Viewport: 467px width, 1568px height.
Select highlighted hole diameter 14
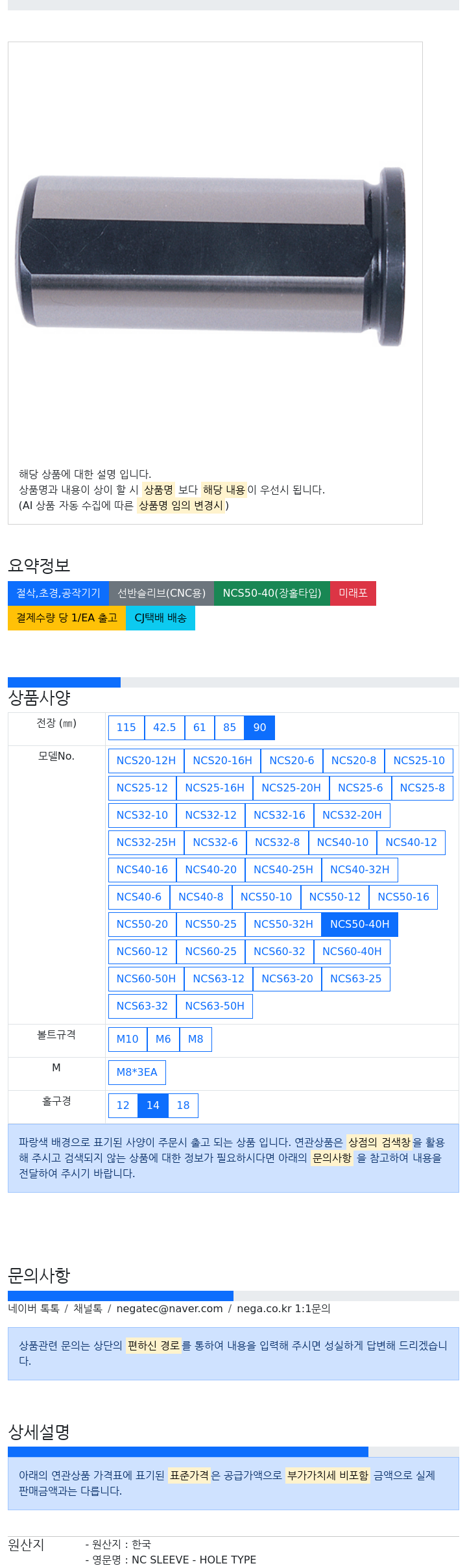153,1106
